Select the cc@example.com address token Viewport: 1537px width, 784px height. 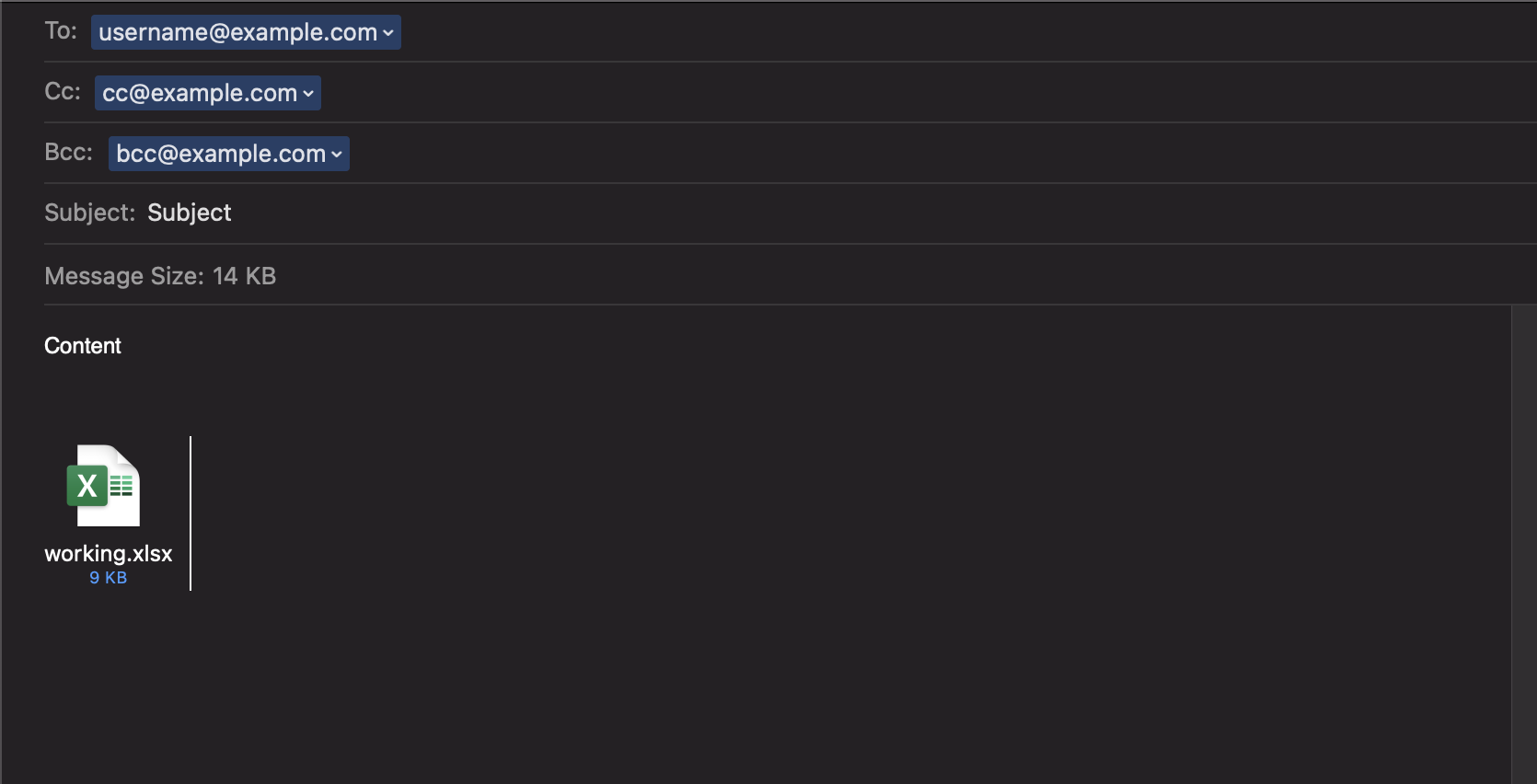point(208,93)
